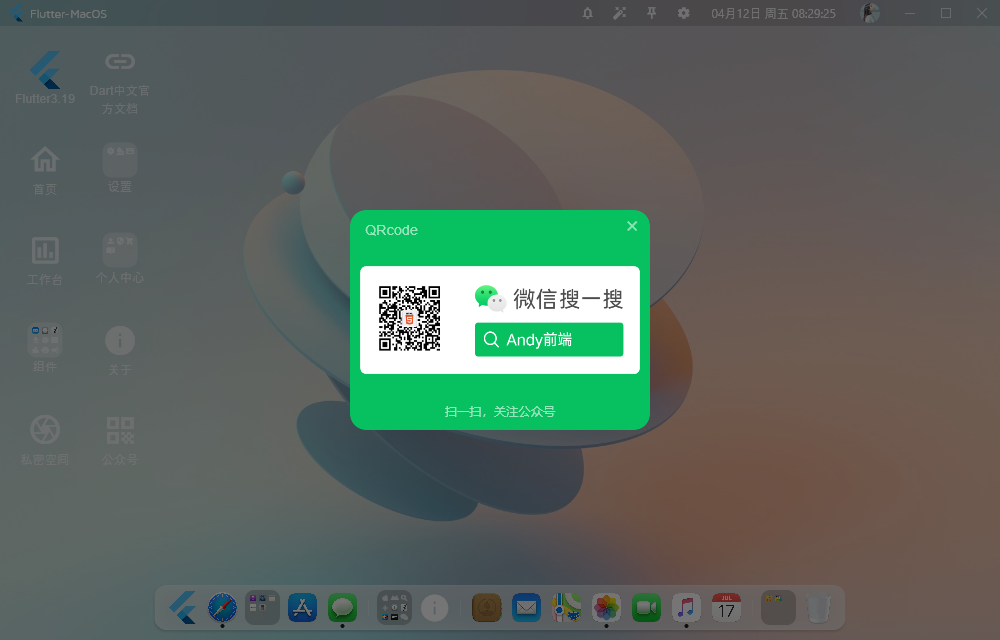Open the 设置 folder on desktop
The width and height of the screenshot is (1000, 640).
120,159
